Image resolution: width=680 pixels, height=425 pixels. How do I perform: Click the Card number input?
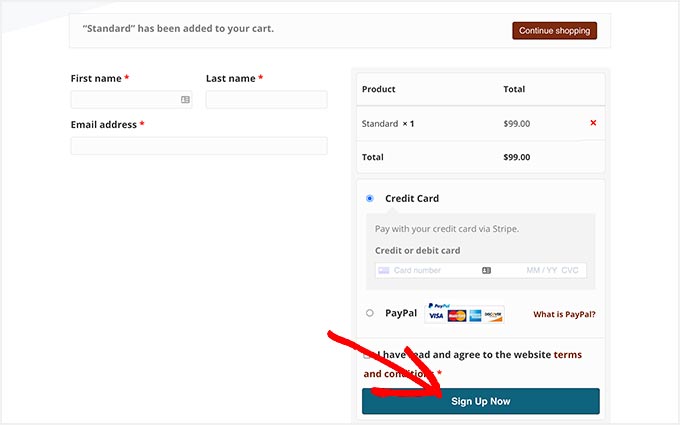pos(432,270)
